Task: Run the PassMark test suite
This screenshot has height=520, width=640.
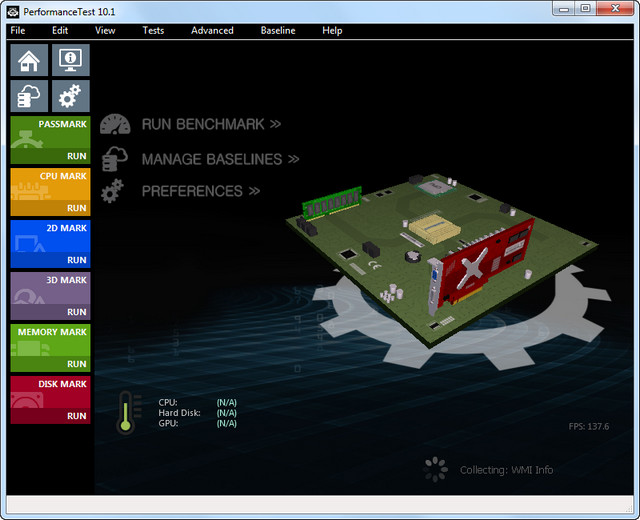Action: click(x=76, y=156)
